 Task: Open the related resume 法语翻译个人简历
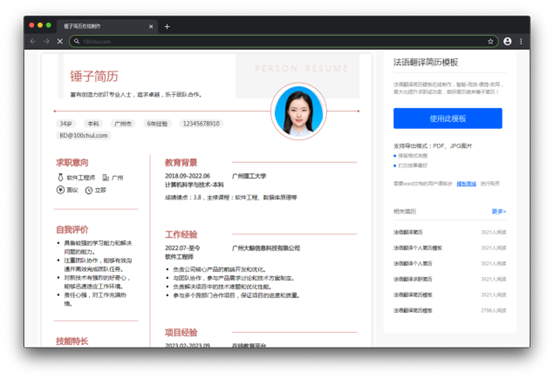pyautogui.click(x=413, y=263)
